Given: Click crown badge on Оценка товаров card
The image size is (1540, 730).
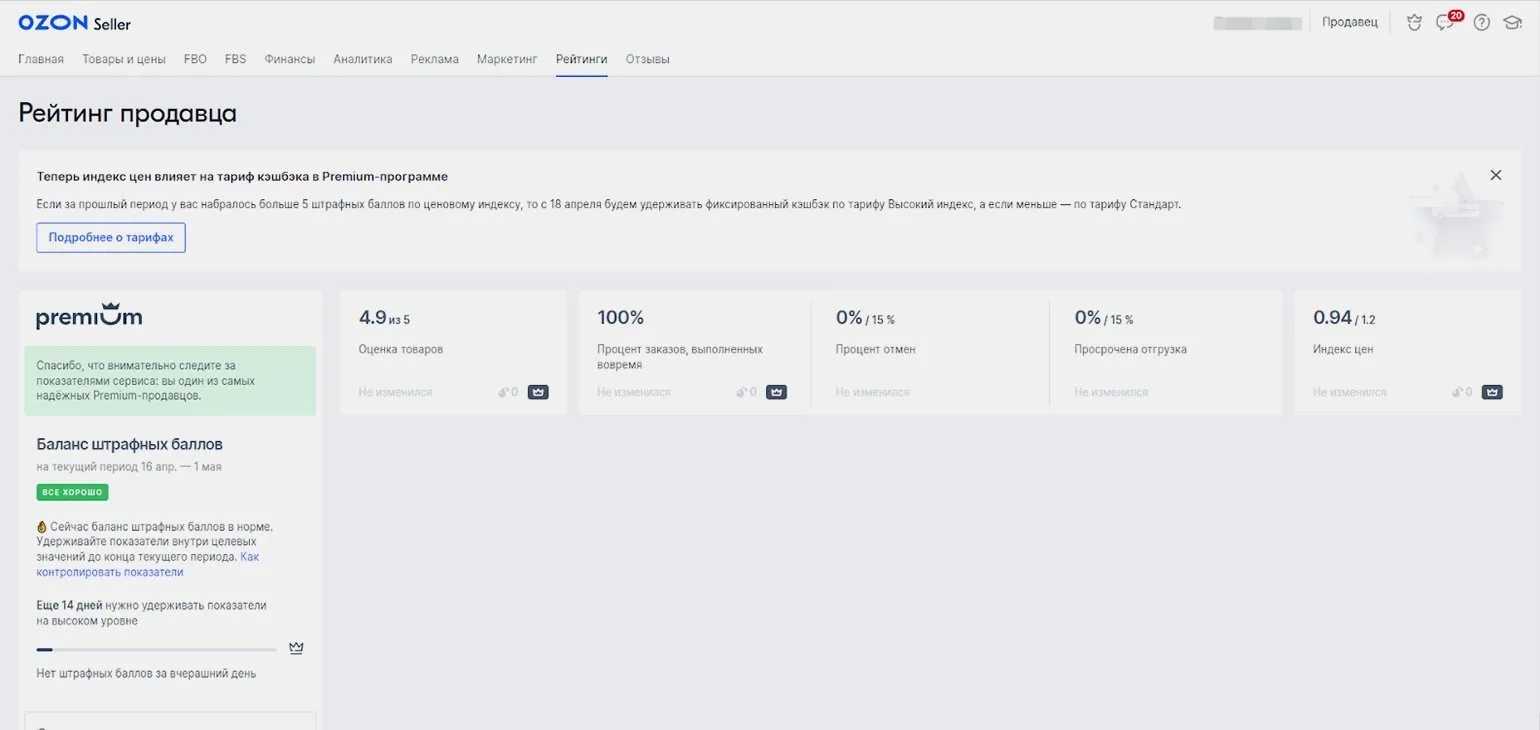Looking at the screenshot, I should (538, 392).
